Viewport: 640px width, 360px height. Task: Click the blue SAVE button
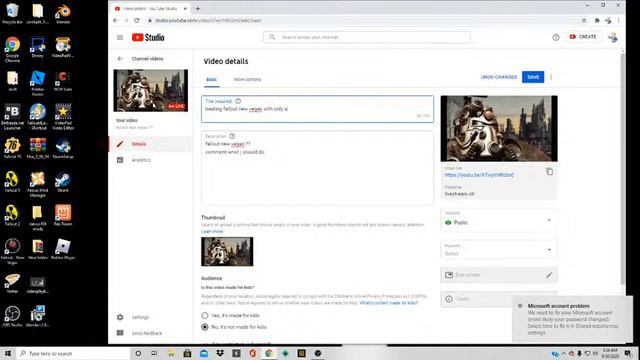(x=533, y=77)
